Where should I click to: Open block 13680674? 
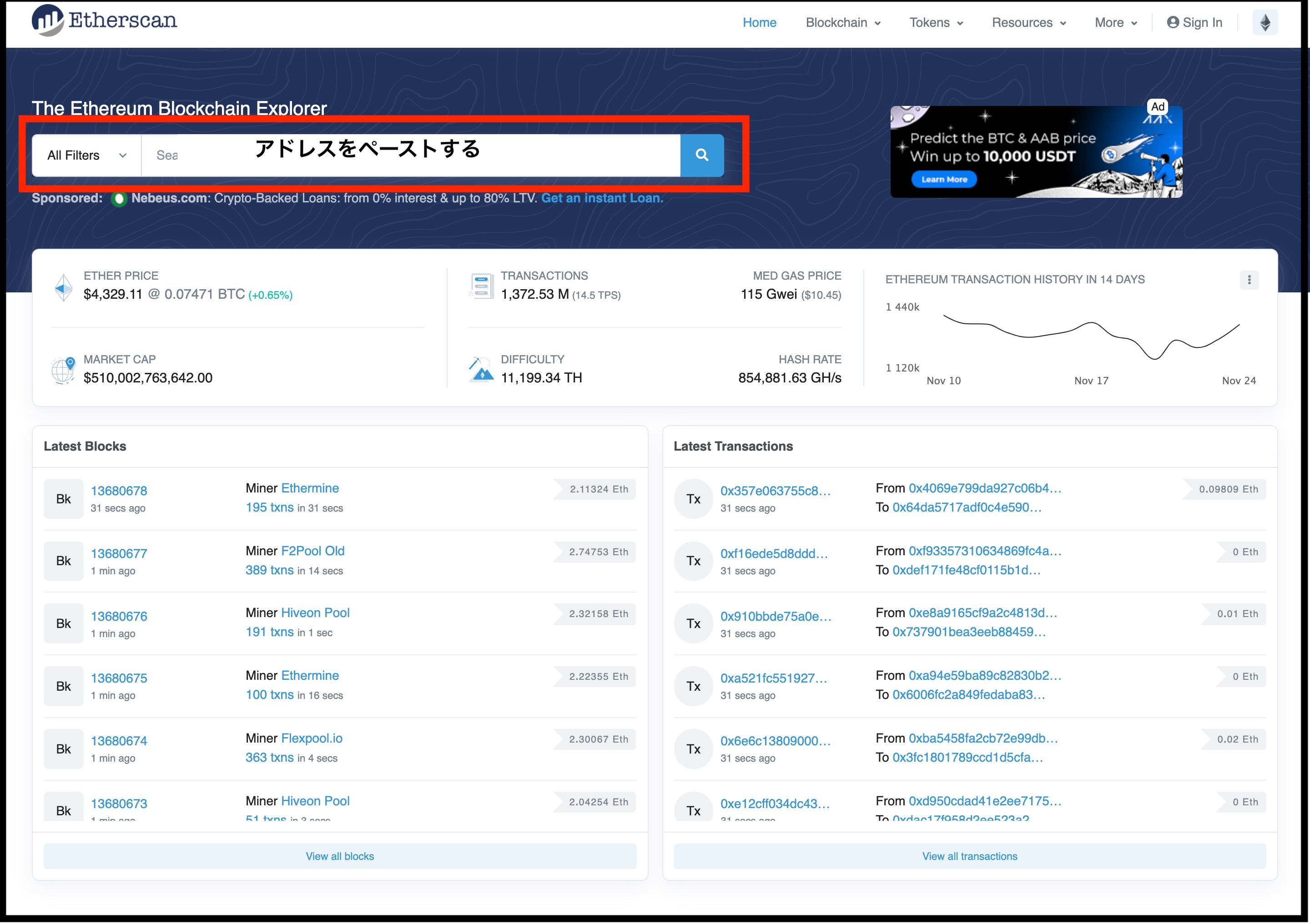coord(119,741)
